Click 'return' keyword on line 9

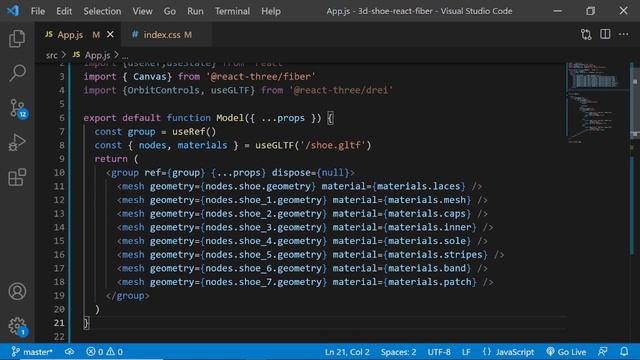pos(111,159)
